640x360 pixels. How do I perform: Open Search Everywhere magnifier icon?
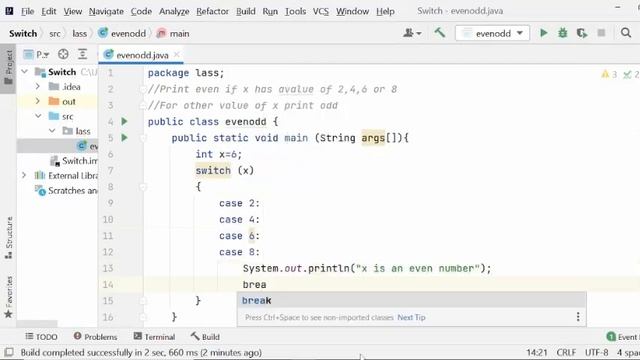626,33
